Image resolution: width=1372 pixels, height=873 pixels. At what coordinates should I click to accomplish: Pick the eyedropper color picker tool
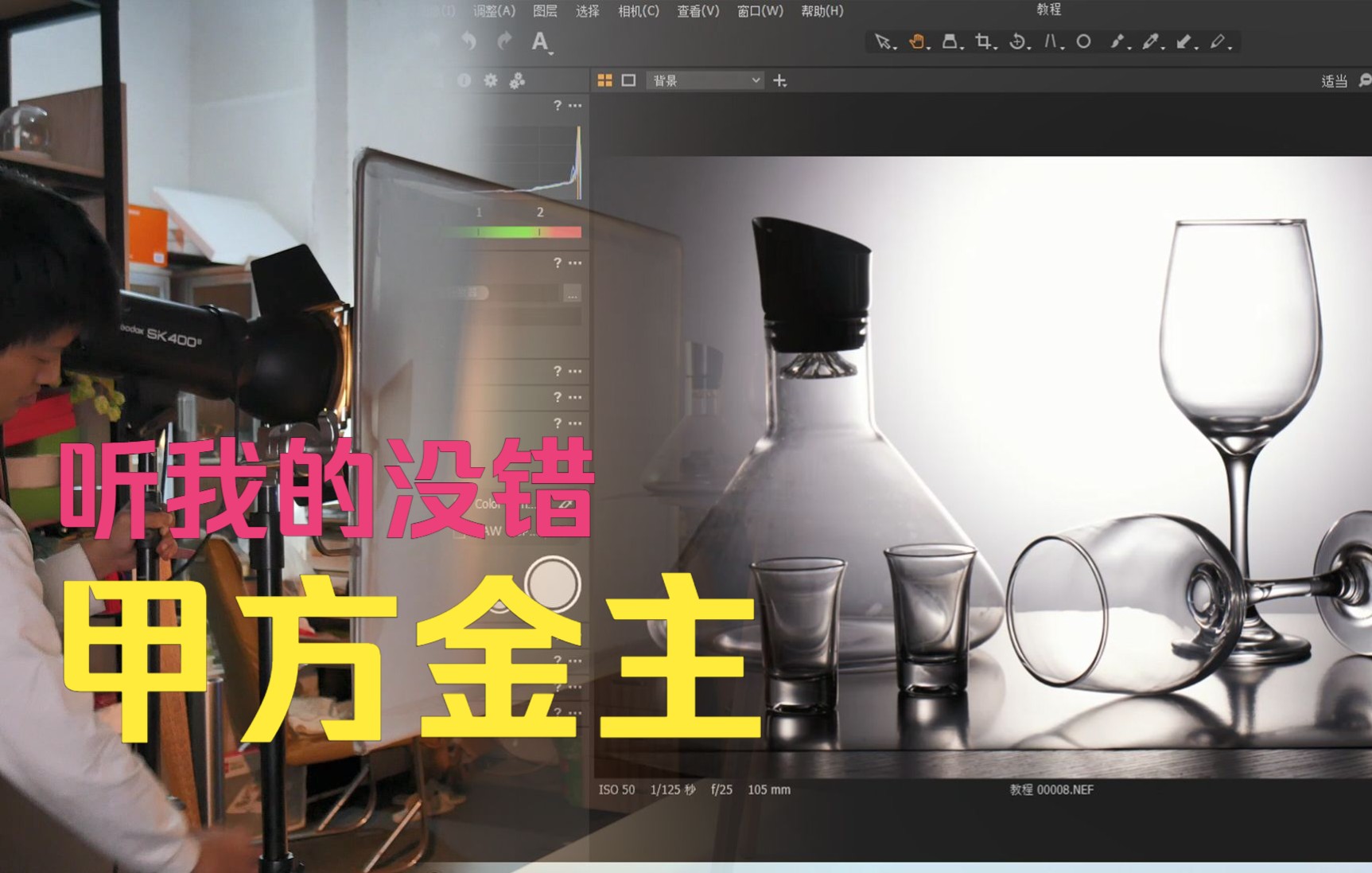point(1150,41)
